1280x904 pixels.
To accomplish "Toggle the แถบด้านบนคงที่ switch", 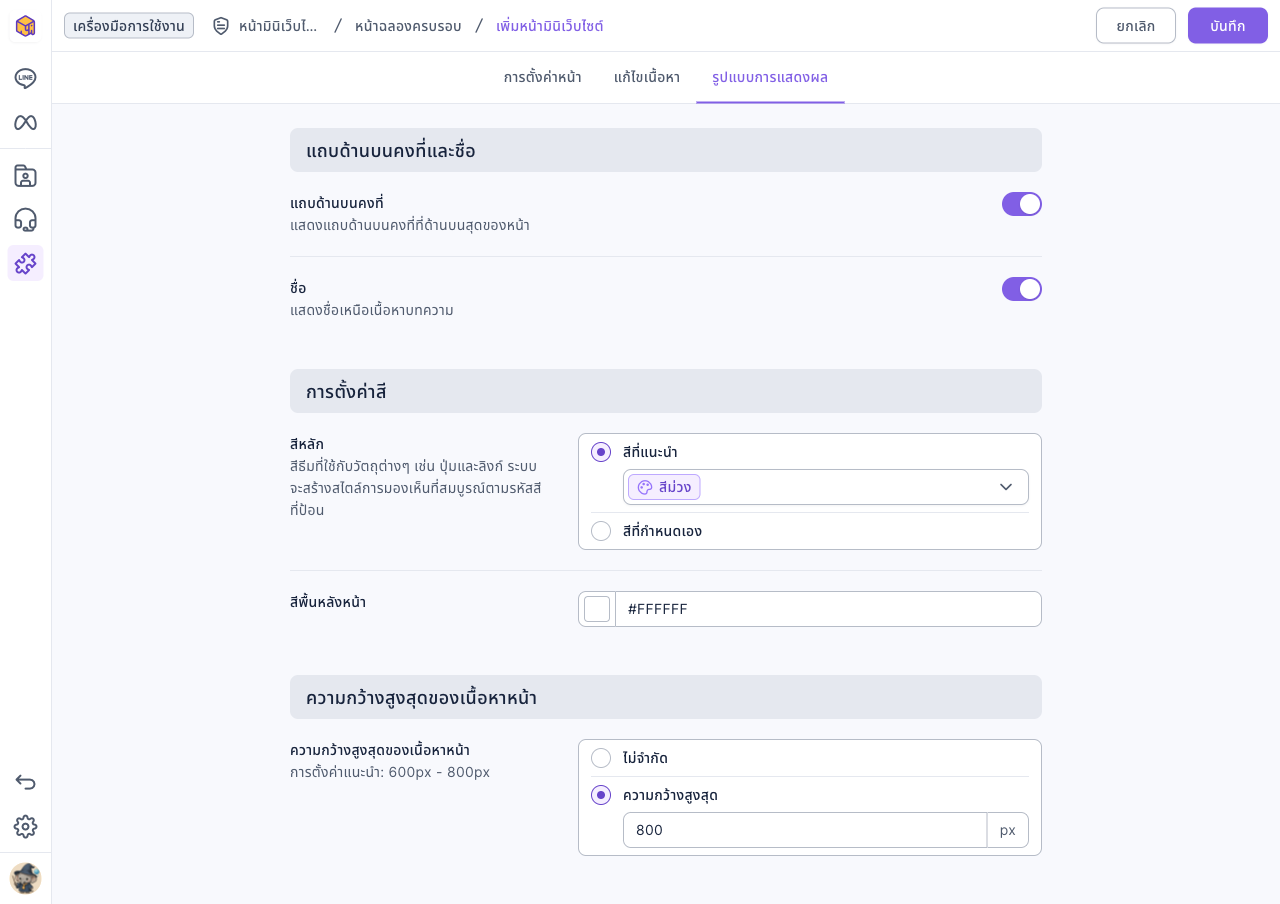I will (x=1022, y=204).
